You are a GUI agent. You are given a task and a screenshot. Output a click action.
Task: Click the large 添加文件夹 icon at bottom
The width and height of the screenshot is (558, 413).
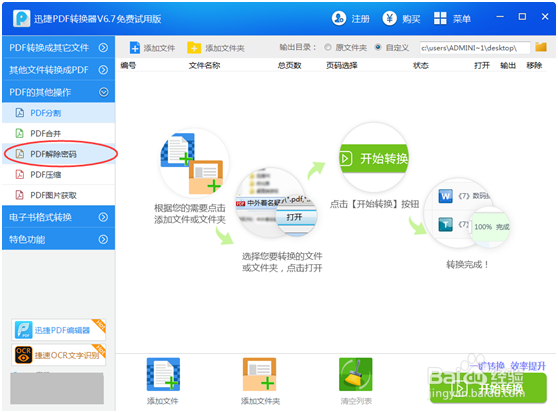click(259, 375)
